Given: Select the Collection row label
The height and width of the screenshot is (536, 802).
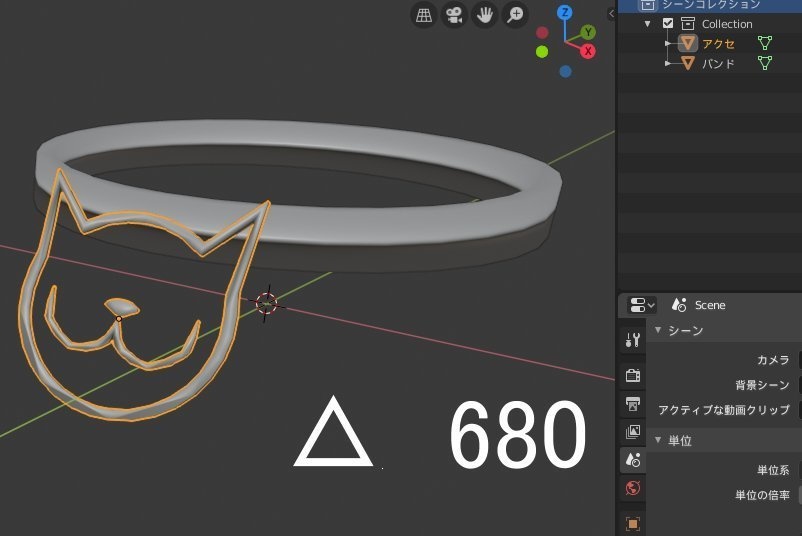Looking at the screenshot, I should [x=727, y=24].
